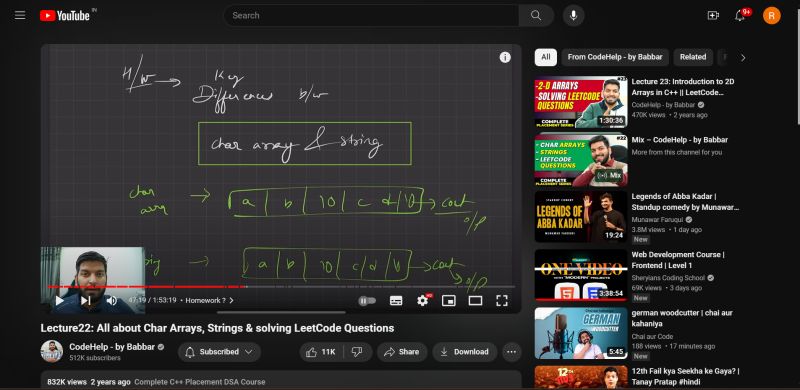Select From CodeHelp - by Babbar chip
Viewport: 800px width, 390px height.
point(615,57)
